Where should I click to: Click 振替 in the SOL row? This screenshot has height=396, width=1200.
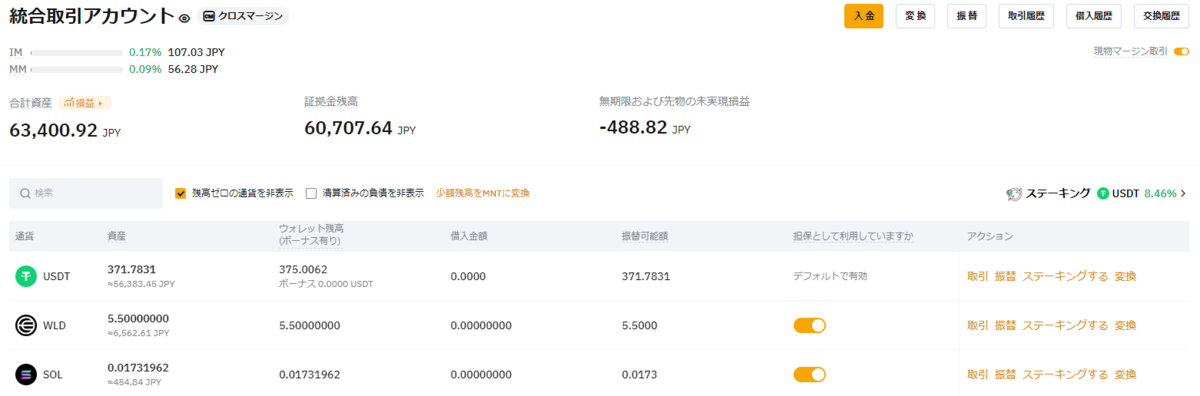pyautogui.click(x=1005, y=374)
